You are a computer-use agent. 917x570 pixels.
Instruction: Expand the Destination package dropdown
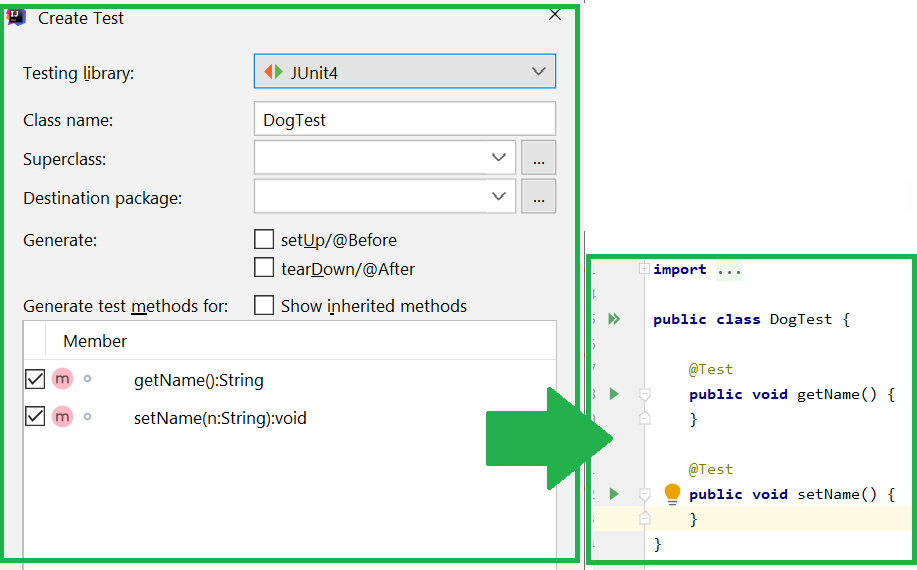499,197
